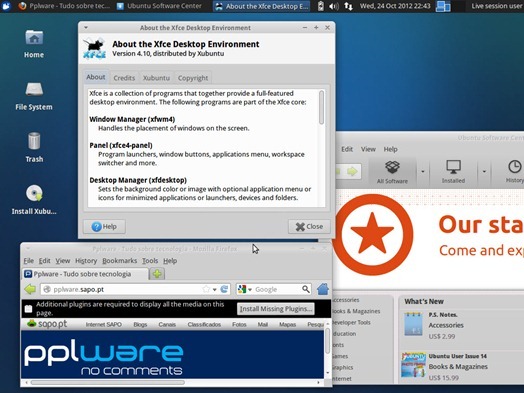Click the forward arrow in Software Center
This screenshot has width=524, height=393.
(x=352, y=172)
